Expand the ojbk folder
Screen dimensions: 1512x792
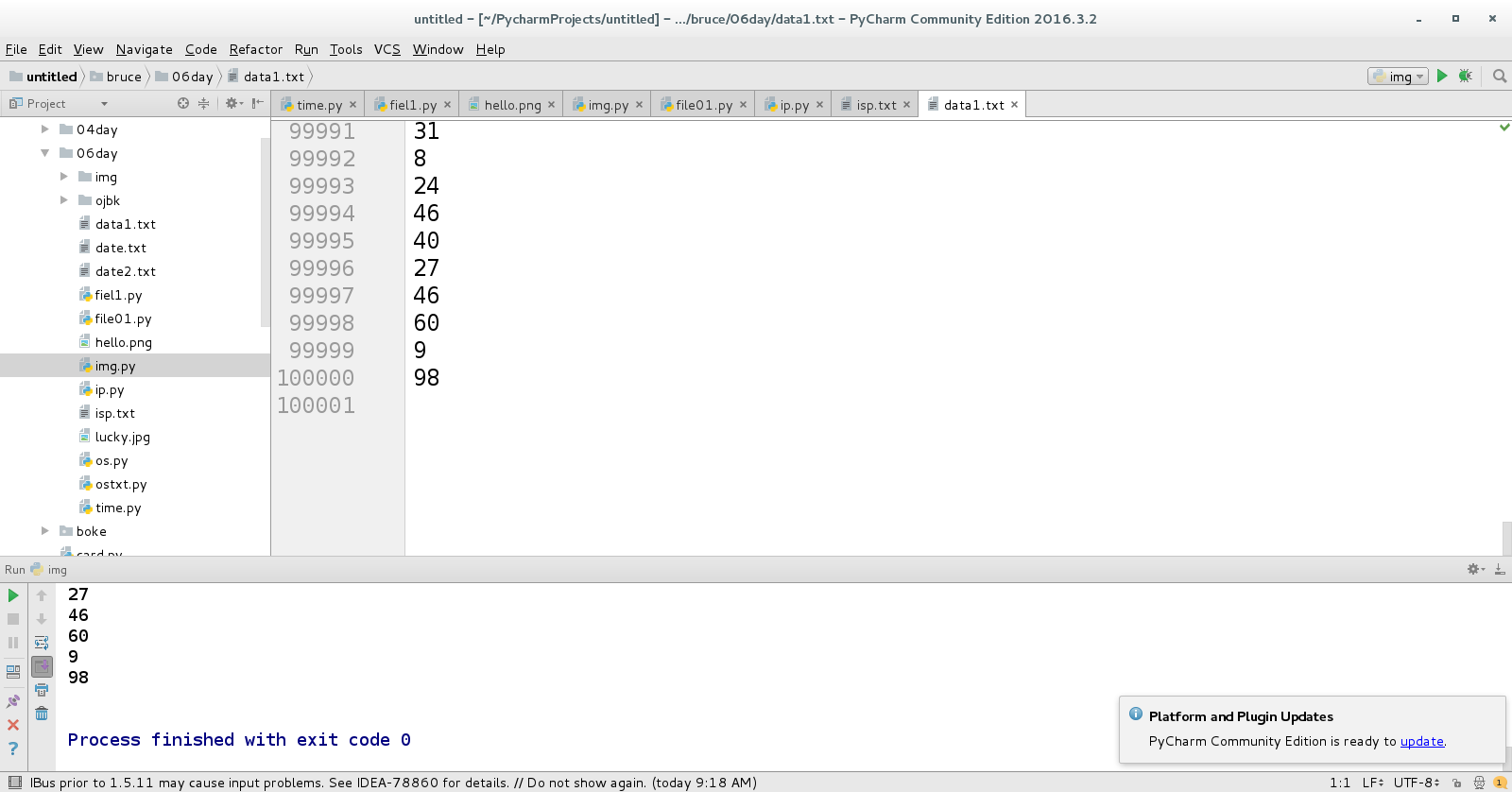tap(63, 200)
